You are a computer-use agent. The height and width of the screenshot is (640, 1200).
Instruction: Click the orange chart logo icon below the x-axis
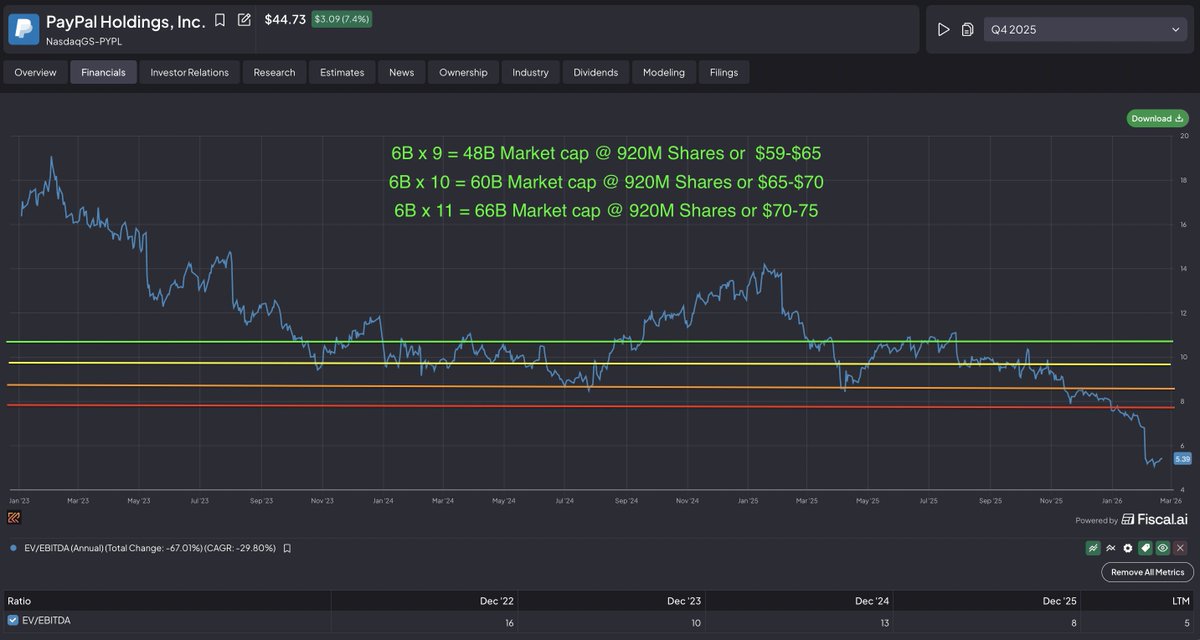coord(15,518)
